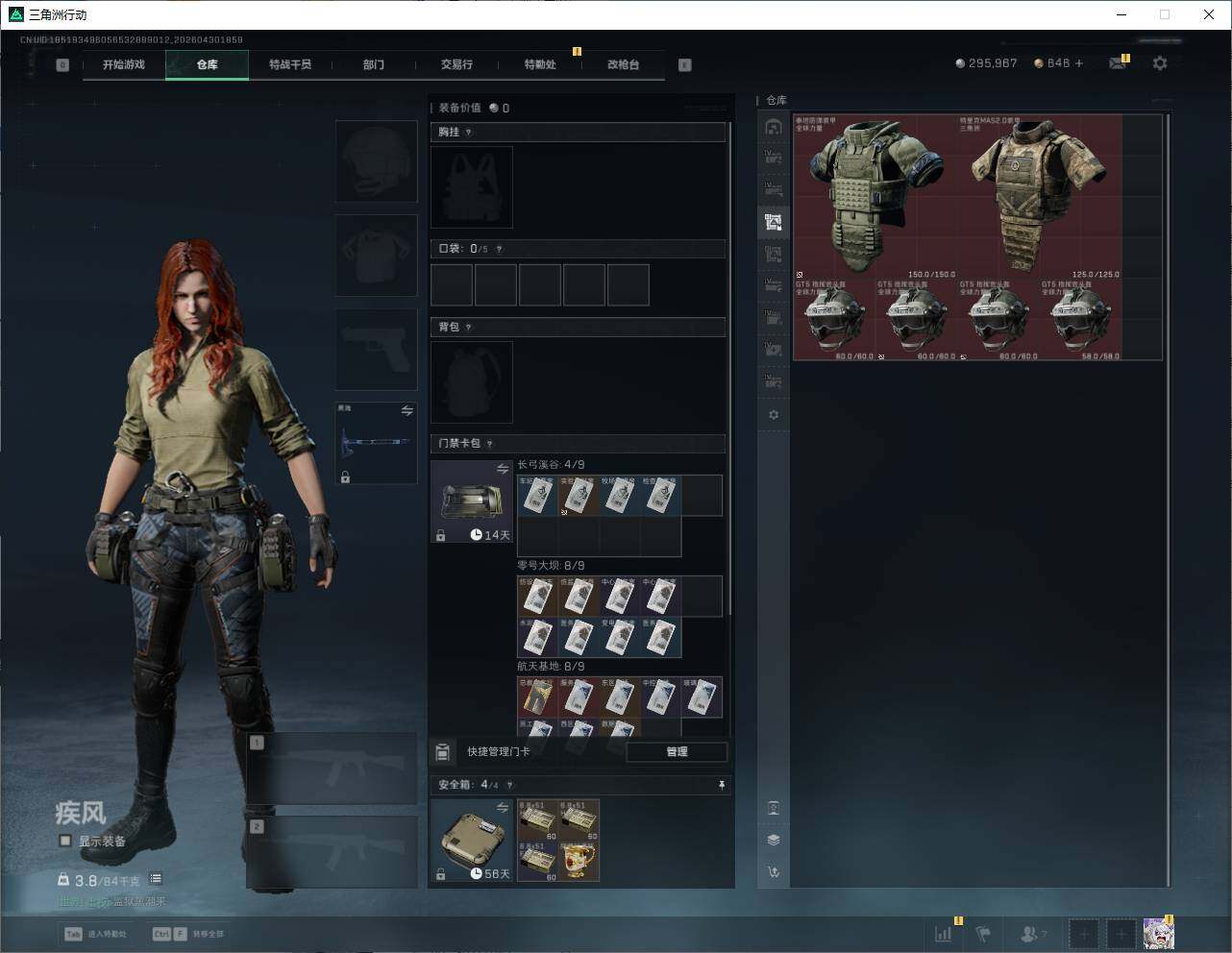This screenshot has width=1232, height=953.
Task: Click the flag icon in the bottom bar
Action: [x=983, y=934]
